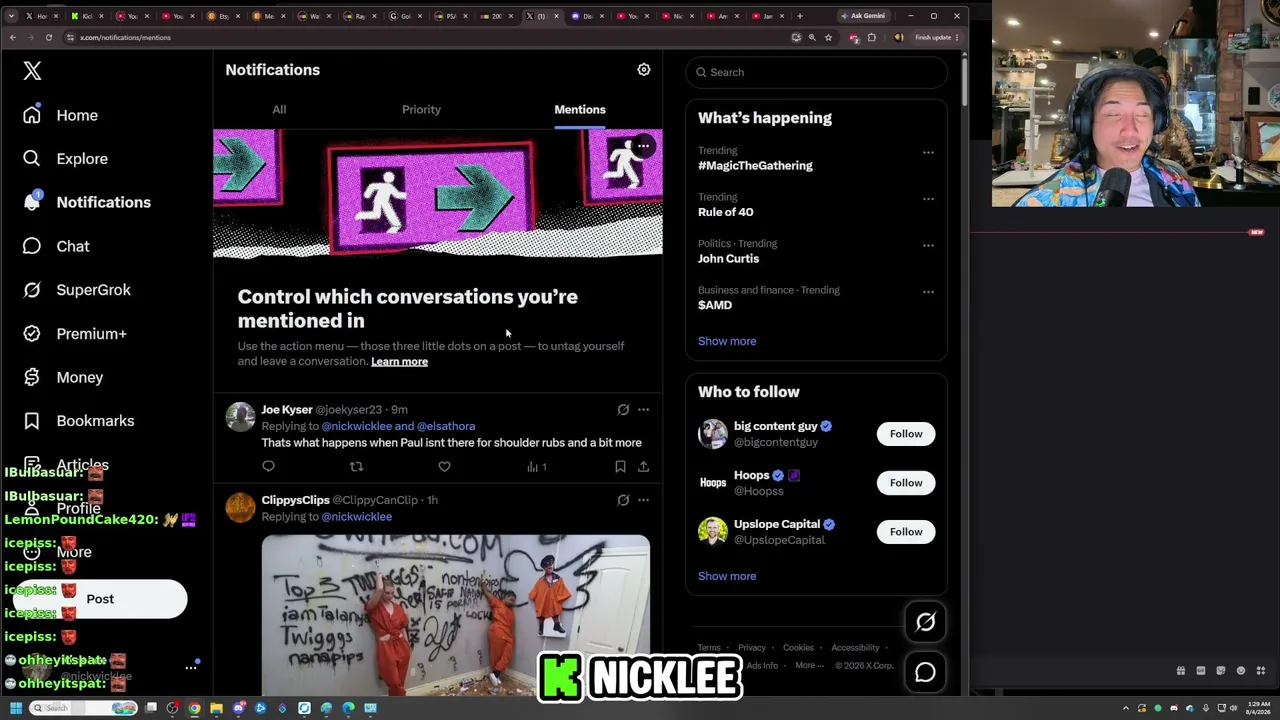Open the ClippysClips profile avatar

pyautogui.click(x=240, y=507)
